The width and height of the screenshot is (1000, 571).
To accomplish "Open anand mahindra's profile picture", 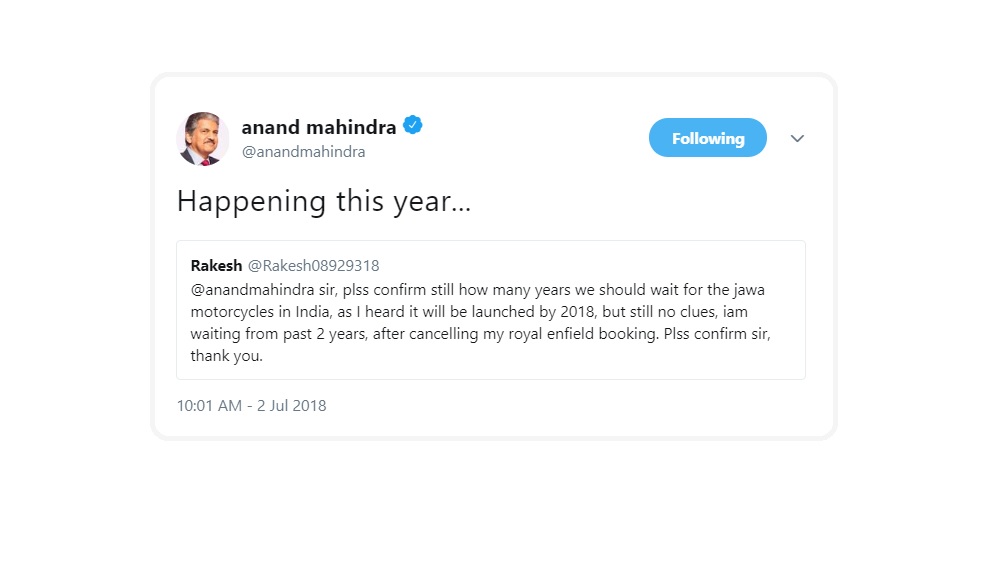I will coord(203,139).
